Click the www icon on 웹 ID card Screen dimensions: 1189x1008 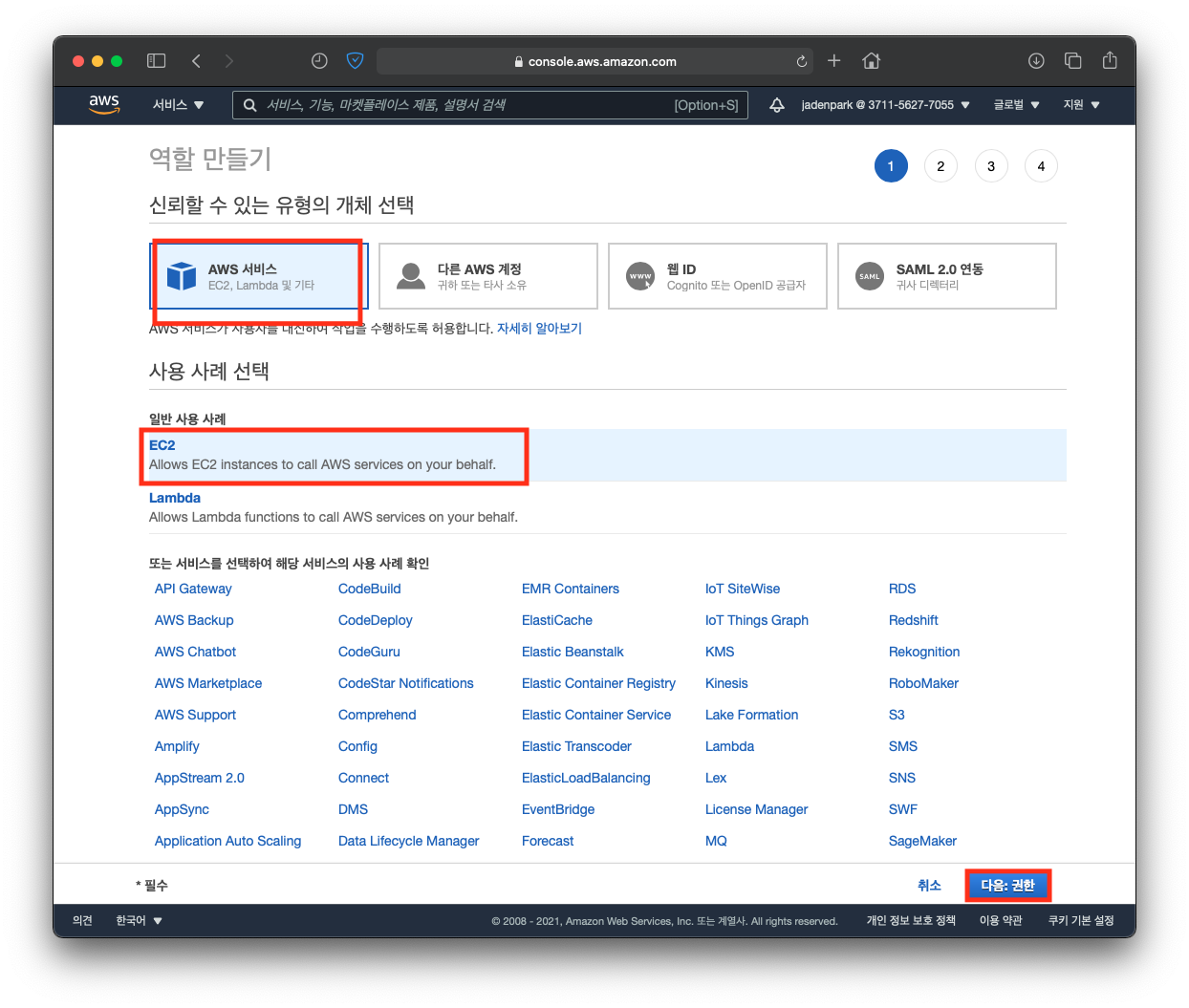tap(640, 276)
